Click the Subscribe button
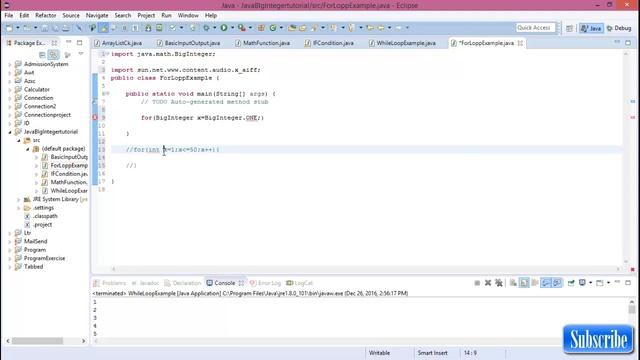The height and width of the screenshot is (360, 640). click(598, 339)
